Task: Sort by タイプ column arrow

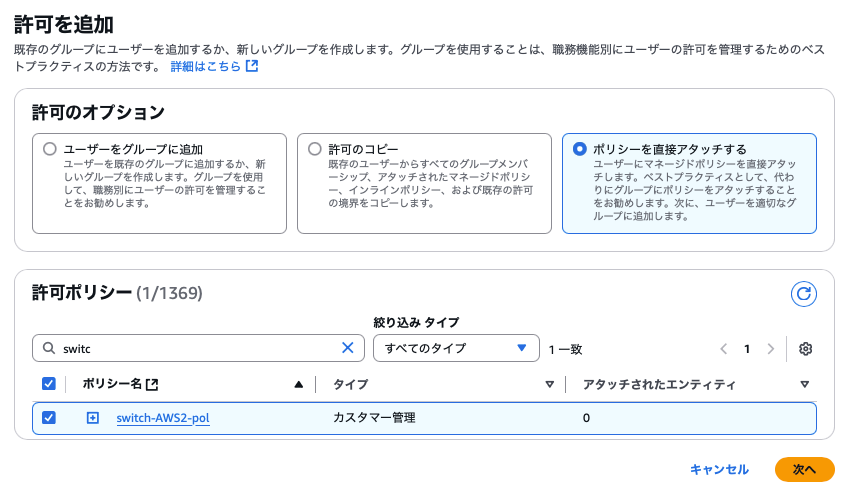Action: click(x=549, y=385)
